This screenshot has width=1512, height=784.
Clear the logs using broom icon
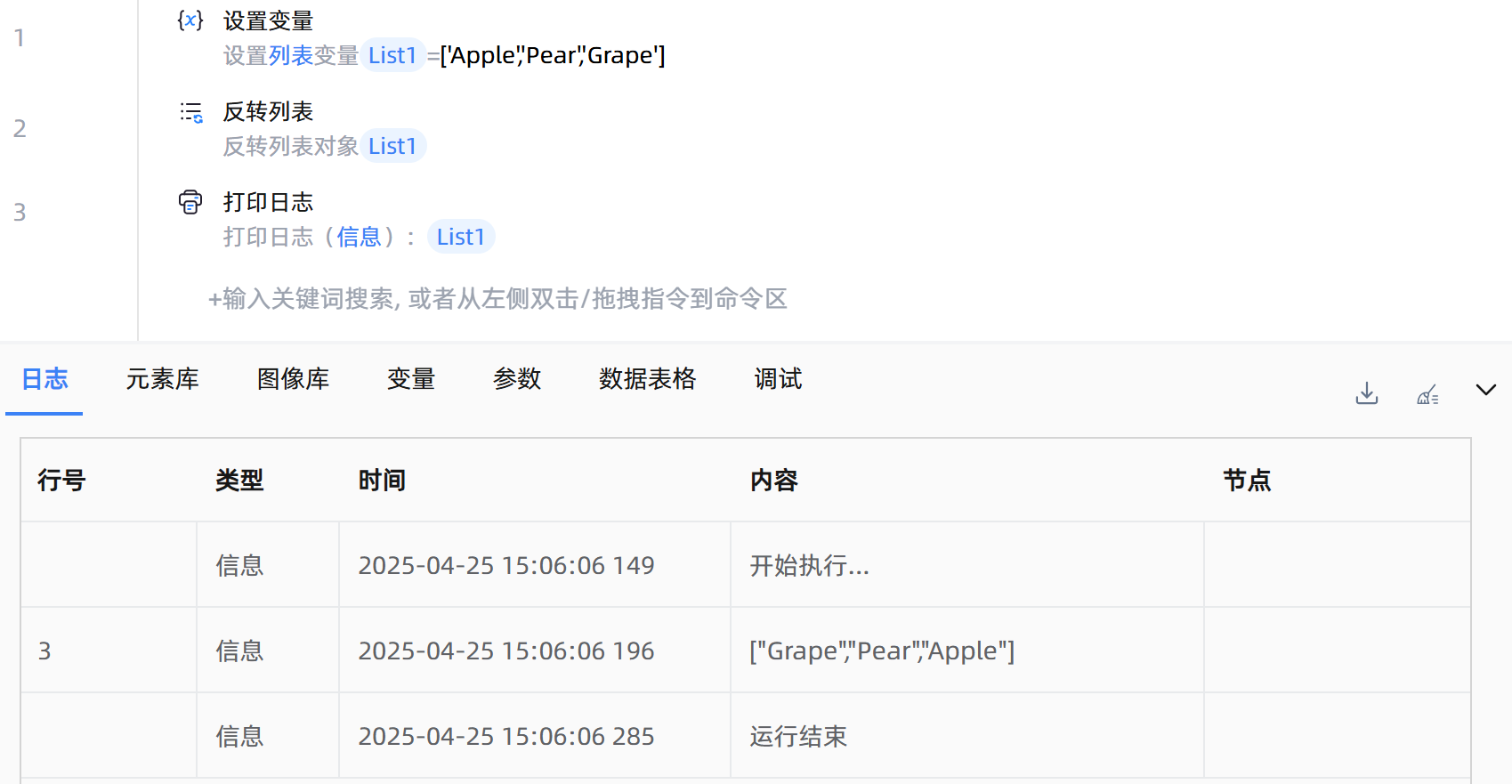click(1427, 394)
